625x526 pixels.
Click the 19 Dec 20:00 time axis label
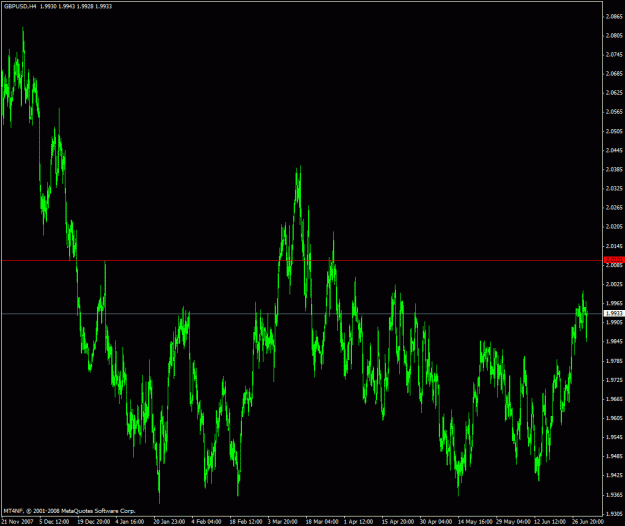click(x=94, y=522)
